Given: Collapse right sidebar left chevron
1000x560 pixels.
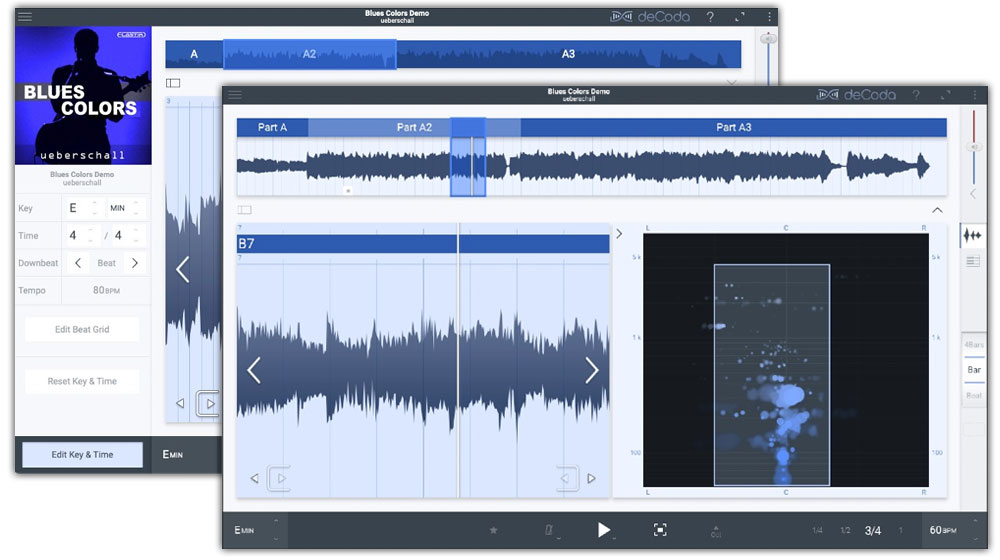Looking at the screenshot, I should tap(973, 193).
